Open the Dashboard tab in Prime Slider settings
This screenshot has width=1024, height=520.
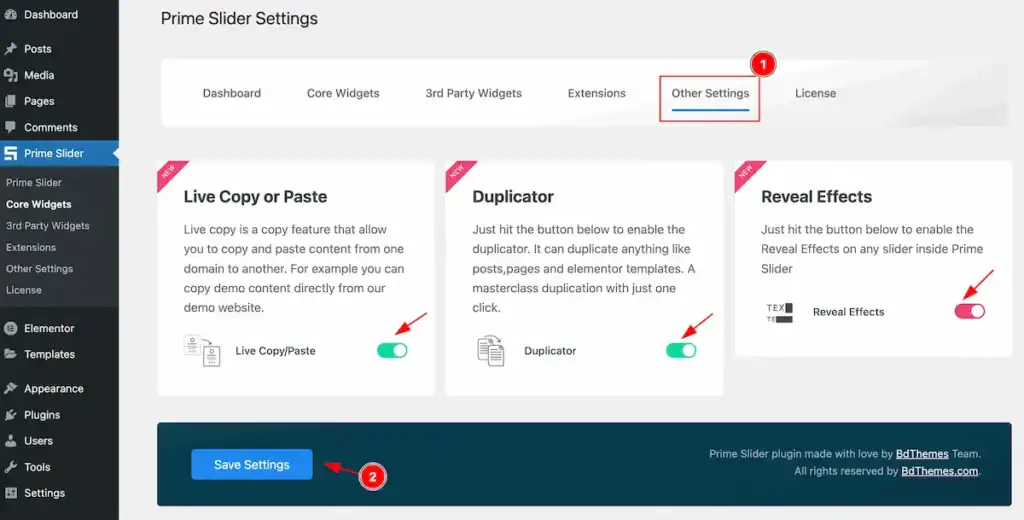coord(232,93)
